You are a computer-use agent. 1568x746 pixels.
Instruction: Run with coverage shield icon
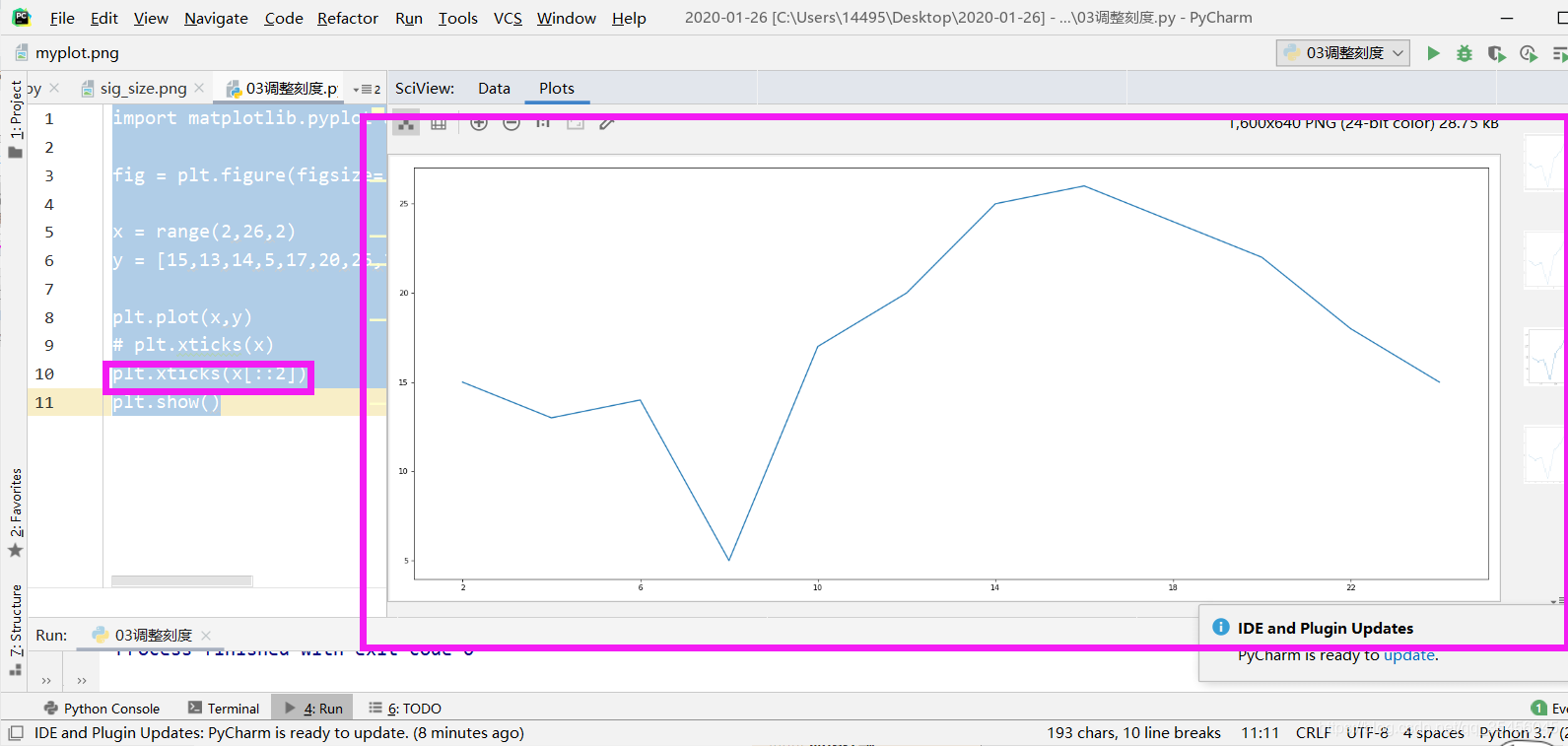pyautogui.click(x=1496, y=53)
